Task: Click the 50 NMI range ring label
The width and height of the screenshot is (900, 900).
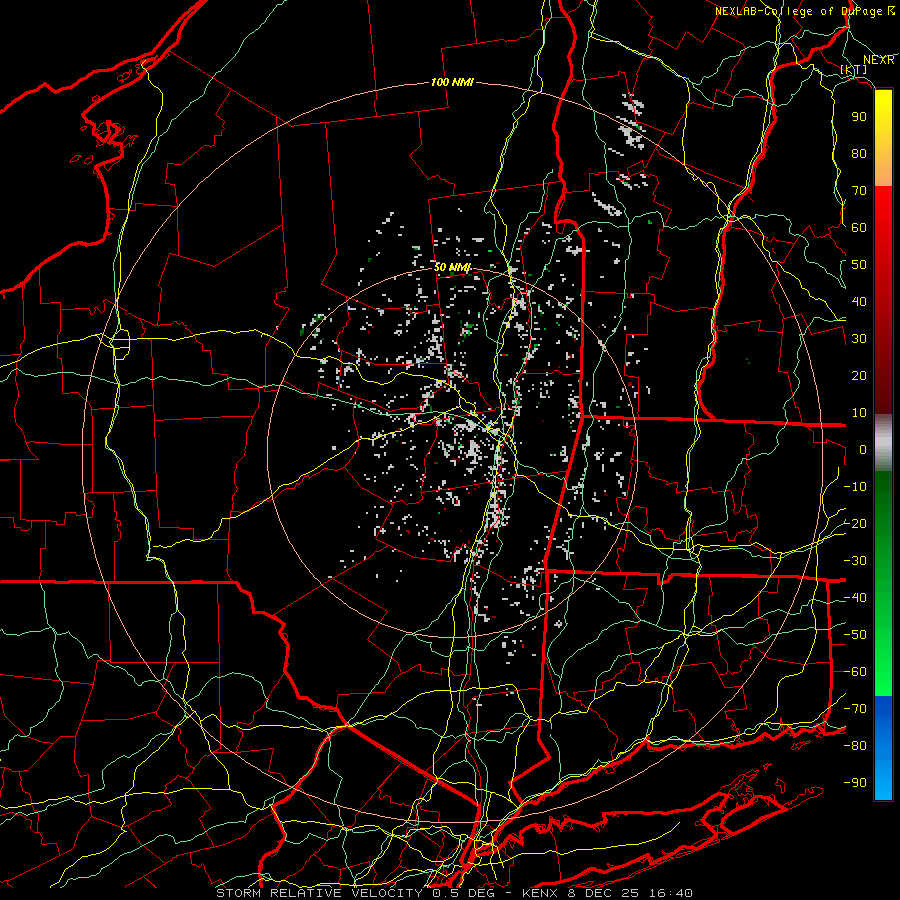Action: tap(452, 267)
